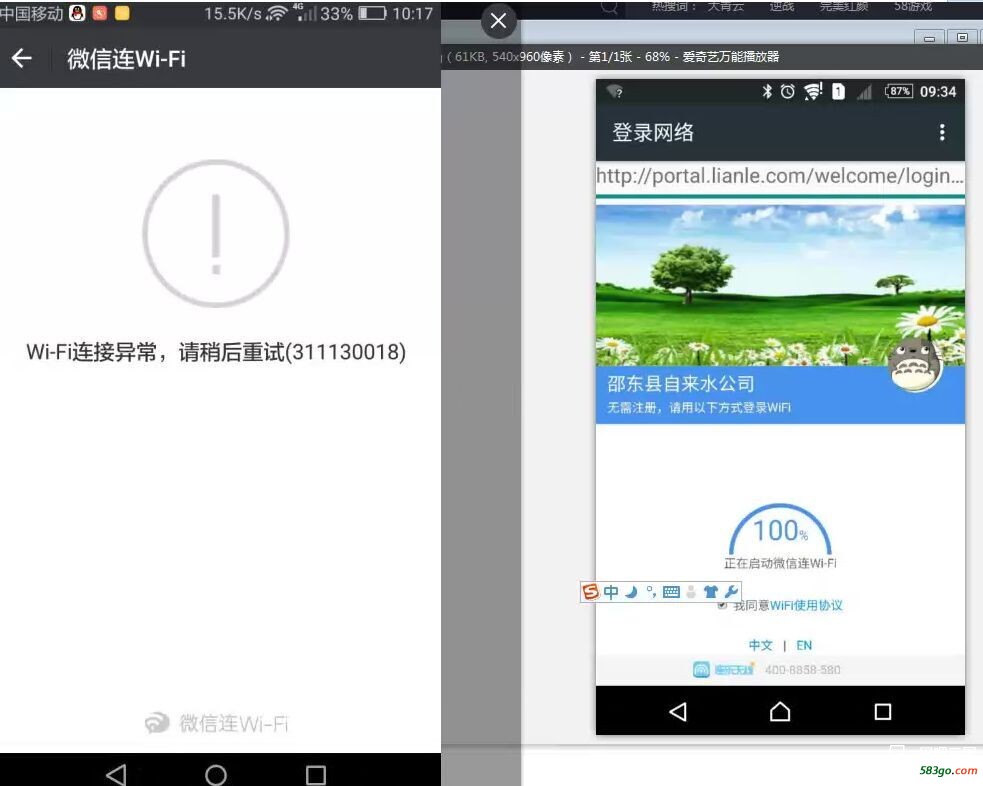Click the 400-8858-580 phone number
Image resolution: width=983 pixels, height=786 pixels.
(802, 669)
